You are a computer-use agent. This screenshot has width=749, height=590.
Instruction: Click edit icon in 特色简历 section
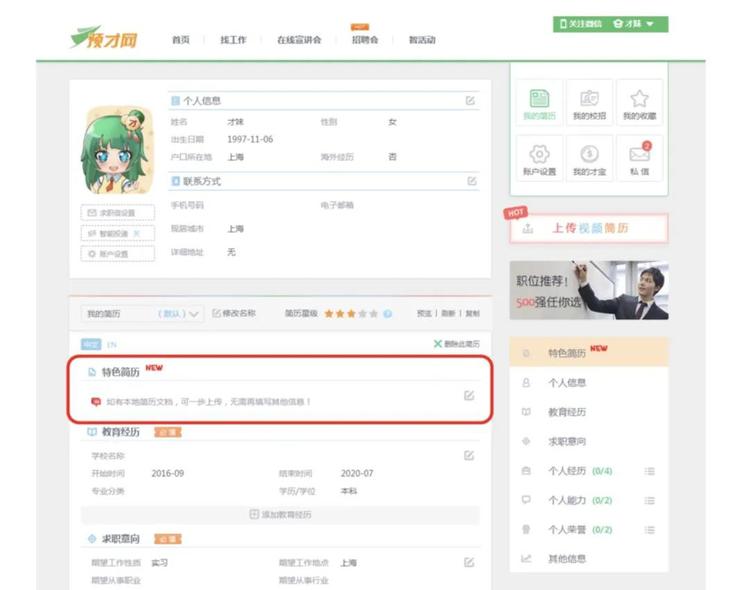[469, 396]
